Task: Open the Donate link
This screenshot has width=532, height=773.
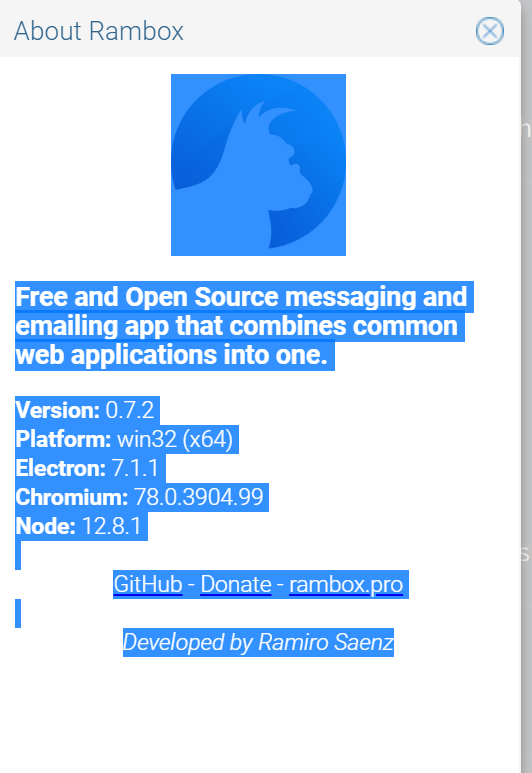Action: click(236, 585)
